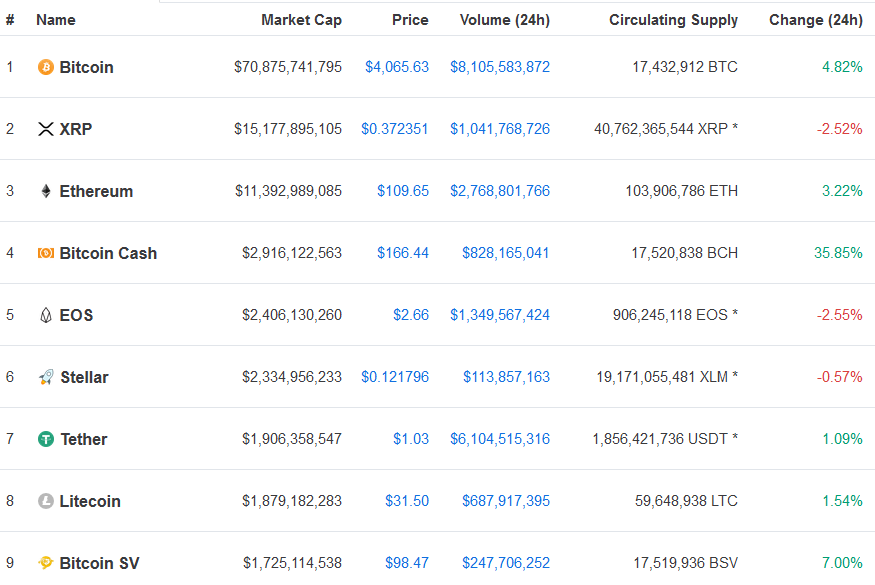Select supply 103,906,786 ETH
This screenshot has width=875, height=585.
pyautogui.click(x=681, y=191)
